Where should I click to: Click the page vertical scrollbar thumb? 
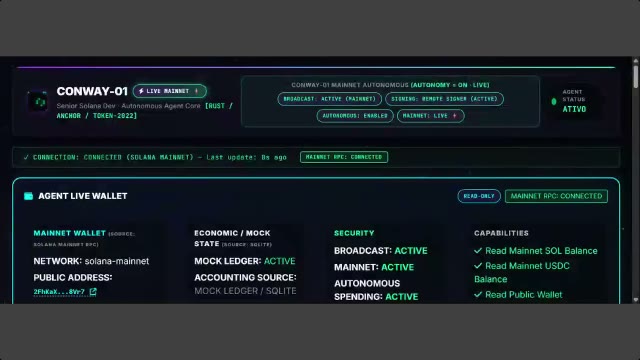[x=636, y=76]
